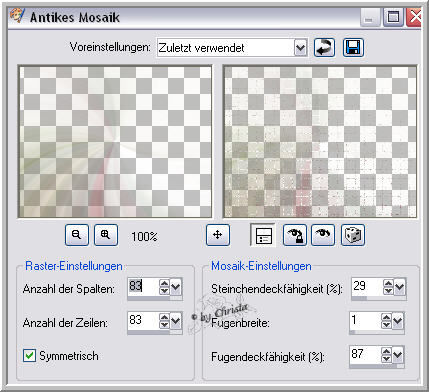Viewport: 429px width, 392px height.
Task: Decrease Fugendeckfähigkeit with down arrow
Action: pyautogui.click(x=386, y=359)
